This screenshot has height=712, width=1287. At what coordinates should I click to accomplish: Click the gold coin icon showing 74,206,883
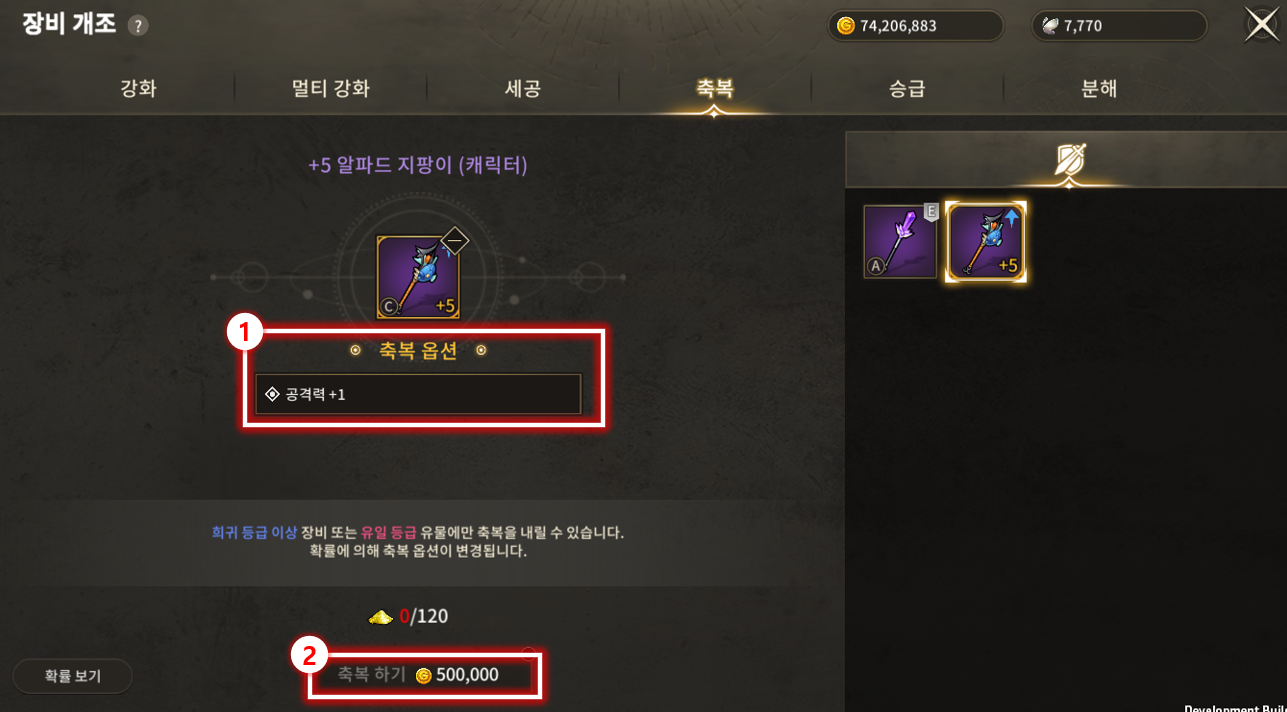point(846,26)
